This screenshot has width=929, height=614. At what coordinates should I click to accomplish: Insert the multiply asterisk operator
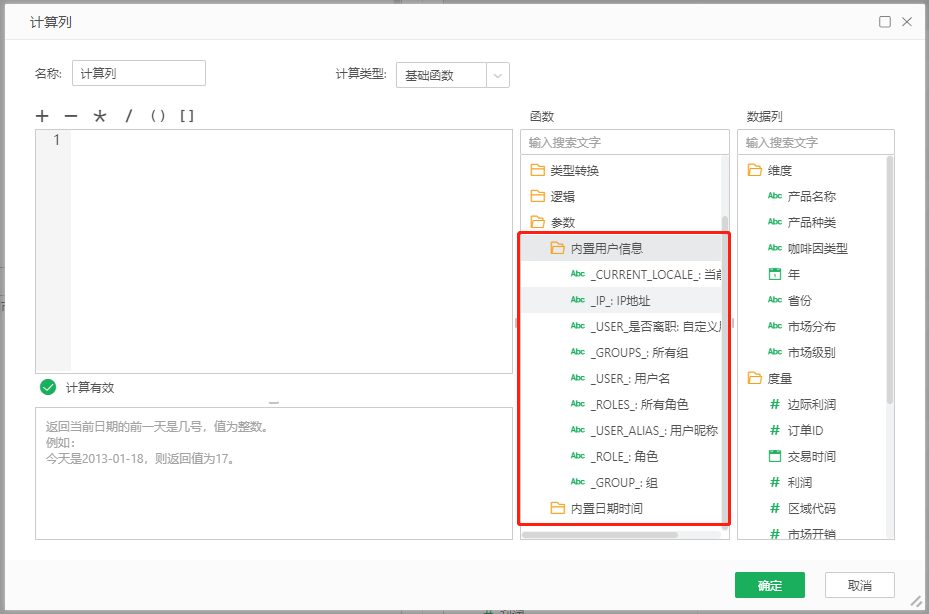pyautogui.click(x=100, y=116)
